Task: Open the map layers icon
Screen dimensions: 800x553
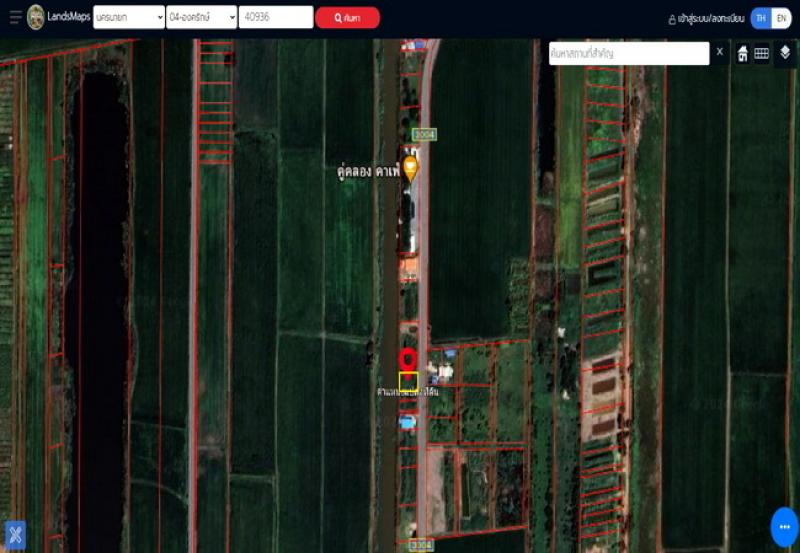Action: [x=785, y=53]
